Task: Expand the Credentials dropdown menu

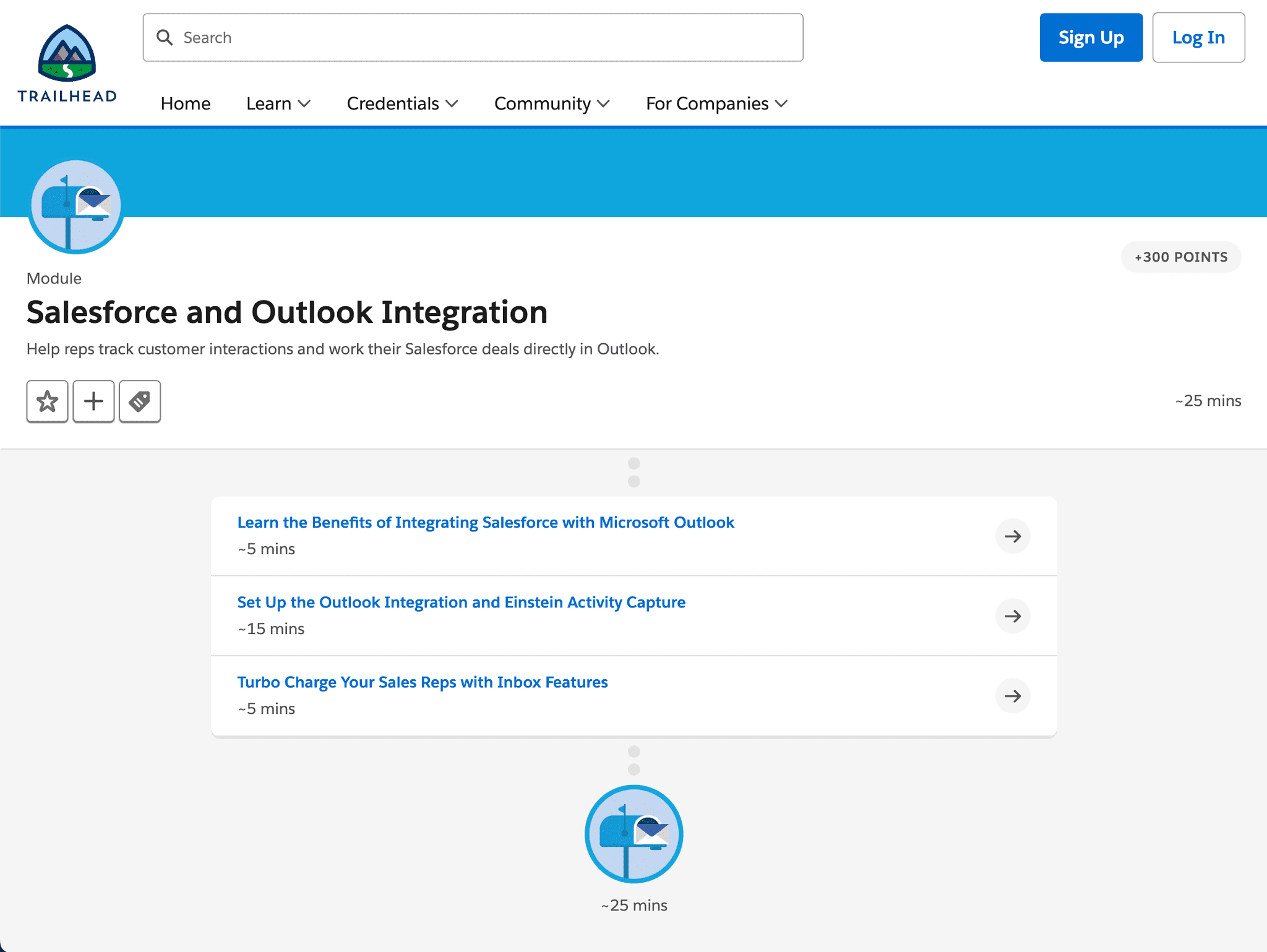Action: pyautogui.click(x=403, y=103)
